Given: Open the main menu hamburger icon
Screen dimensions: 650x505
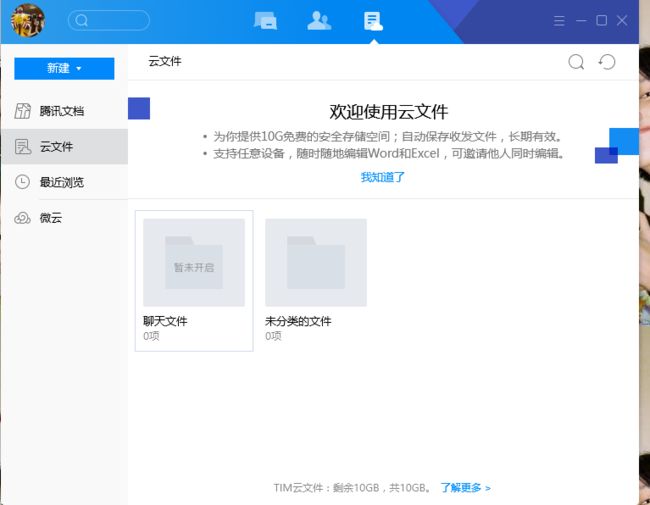Looking at the screenshot, I should [x=559, y=20].
